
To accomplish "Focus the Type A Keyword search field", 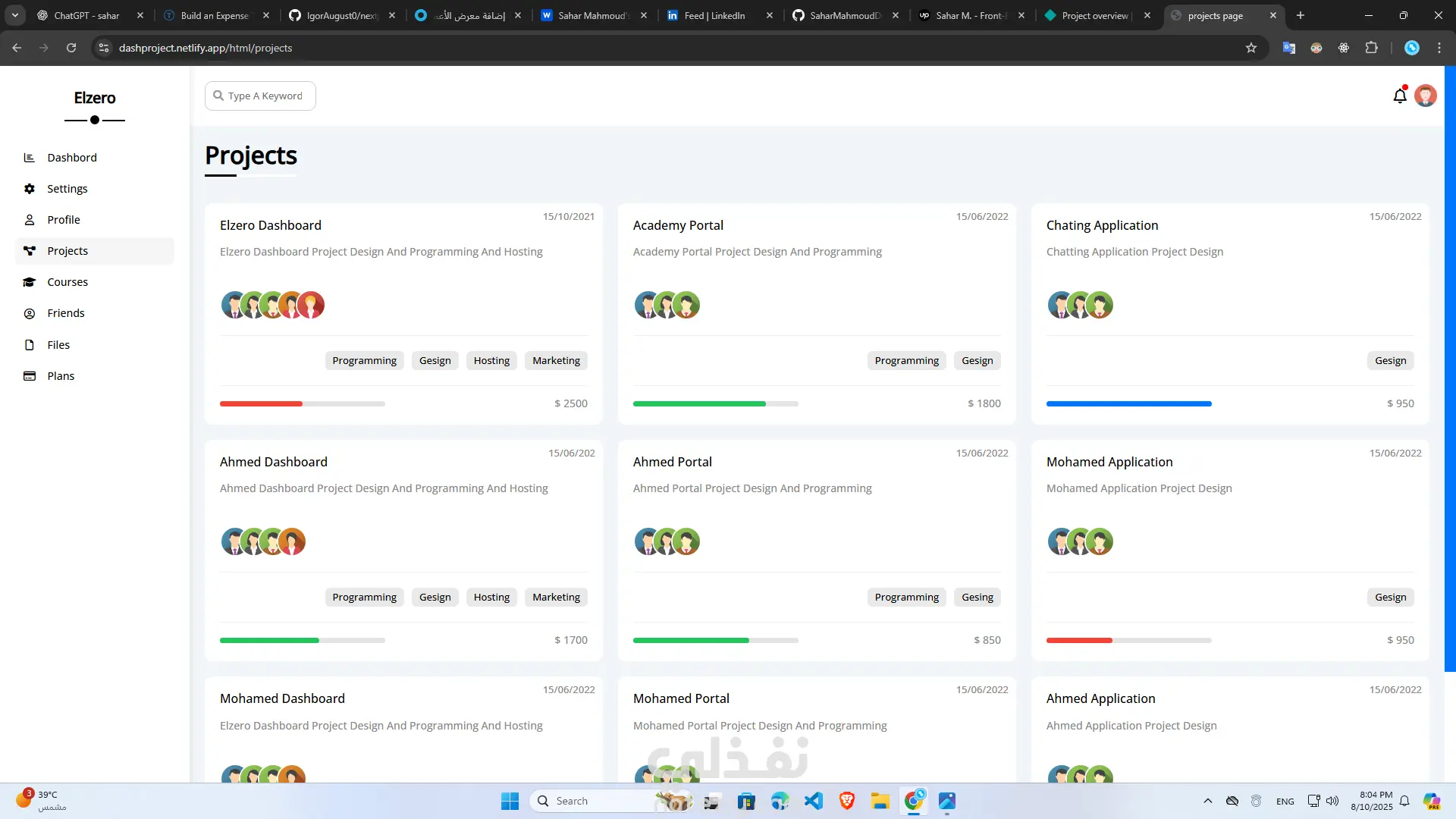I will (x=265, y=96).
